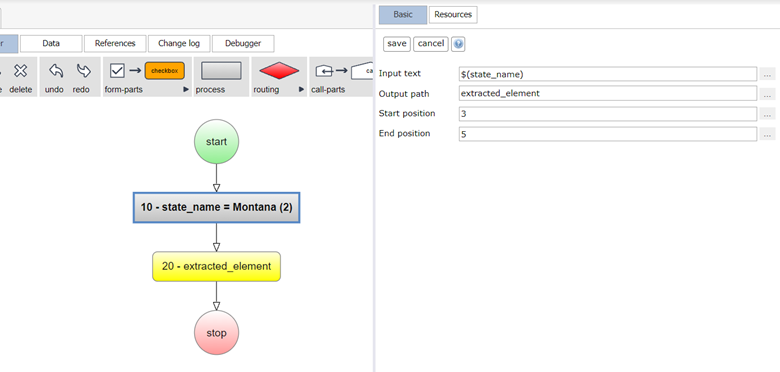Click the Input text field
Screen dimensions: 780x372
point(608,74)
